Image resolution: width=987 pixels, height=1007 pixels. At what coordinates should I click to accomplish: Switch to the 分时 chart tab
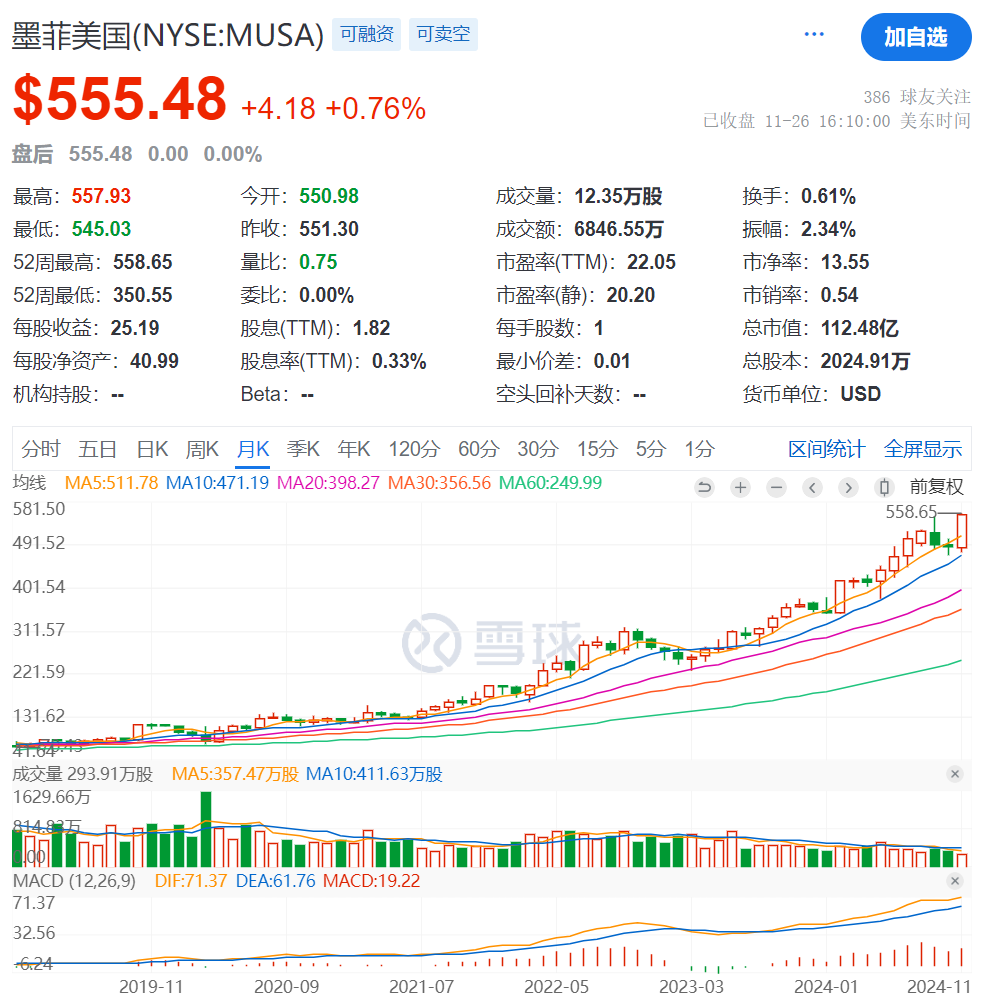click(x=41, y=449)
